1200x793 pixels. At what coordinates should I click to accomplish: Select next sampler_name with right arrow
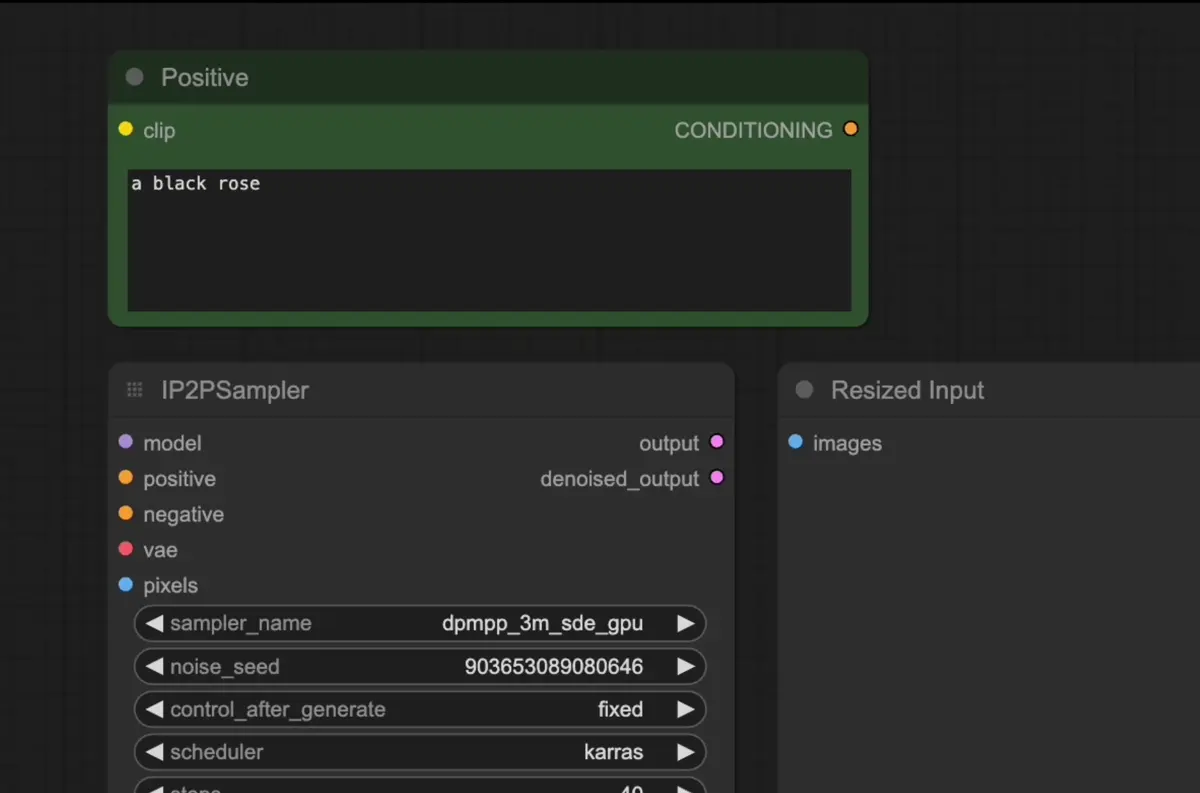[685, 623]
